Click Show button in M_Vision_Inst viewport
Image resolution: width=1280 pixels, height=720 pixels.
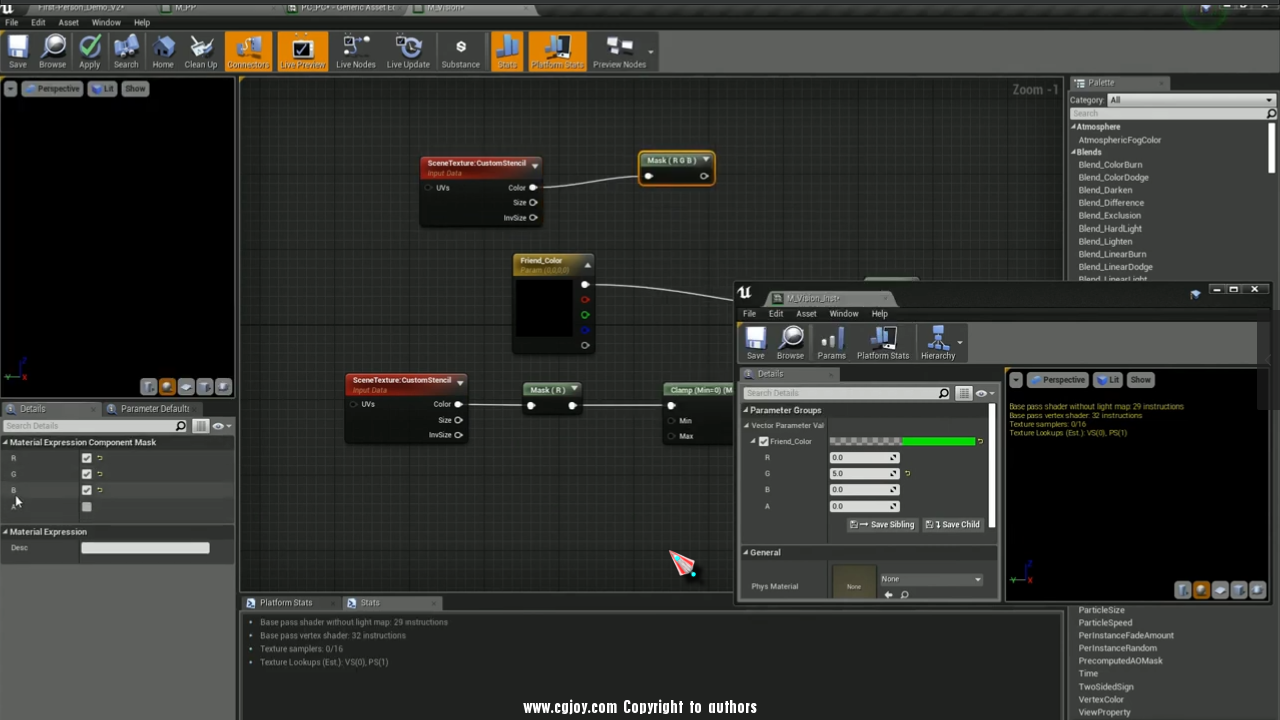coord(1140,380)
